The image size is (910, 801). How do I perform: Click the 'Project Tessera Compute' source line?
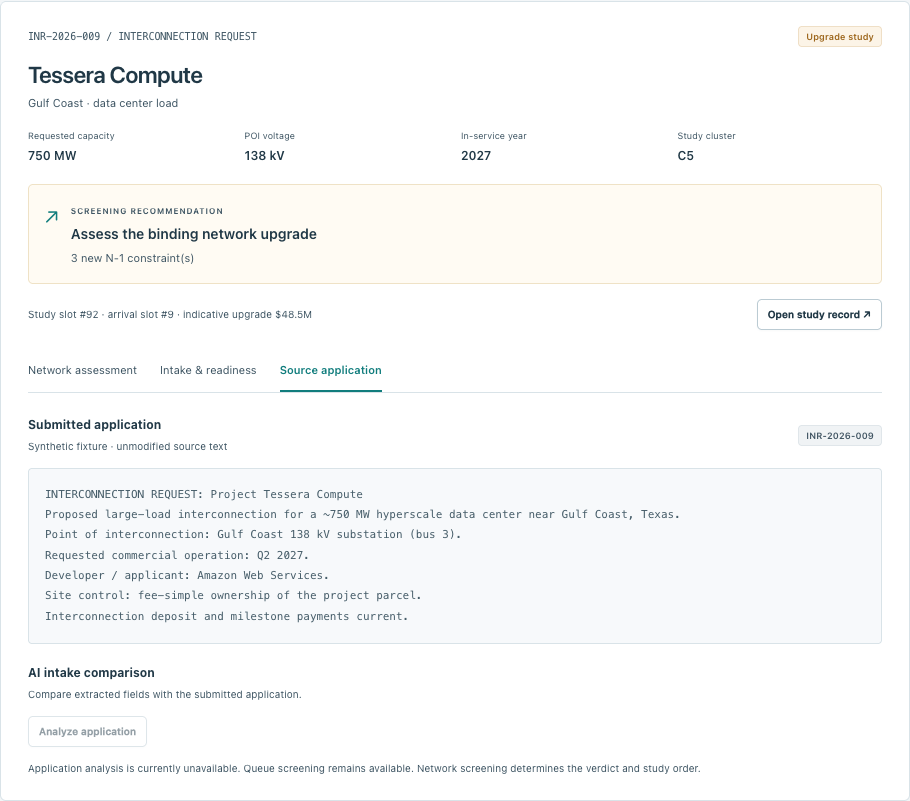204,494
